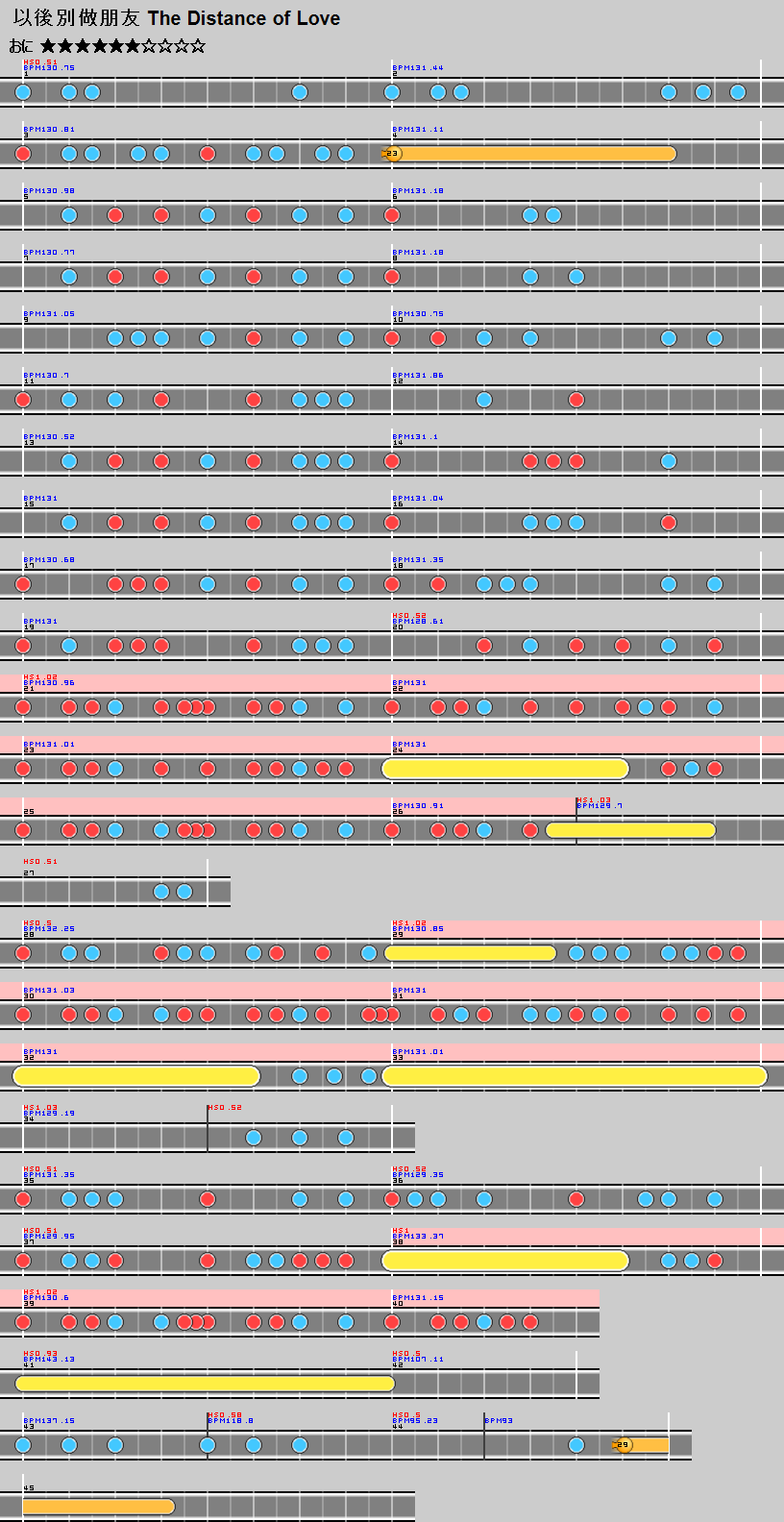Image resolution: width=784 pixels, height=1522 pixels.
Task: Click the BPM129.7 marker in measure 26
Action: tap(600, 806)
